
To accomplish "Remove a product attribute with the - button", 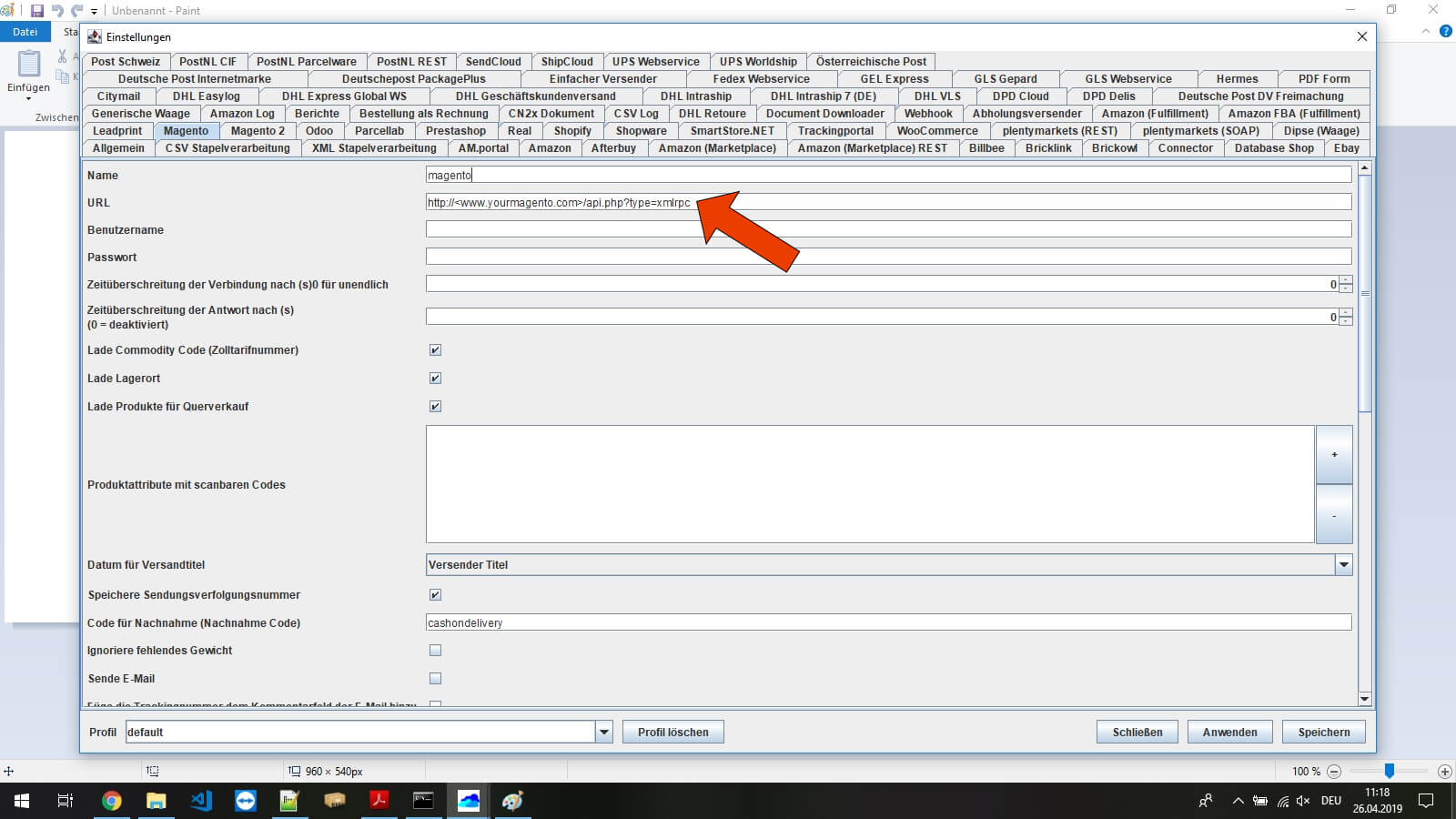I will 1334,515.
